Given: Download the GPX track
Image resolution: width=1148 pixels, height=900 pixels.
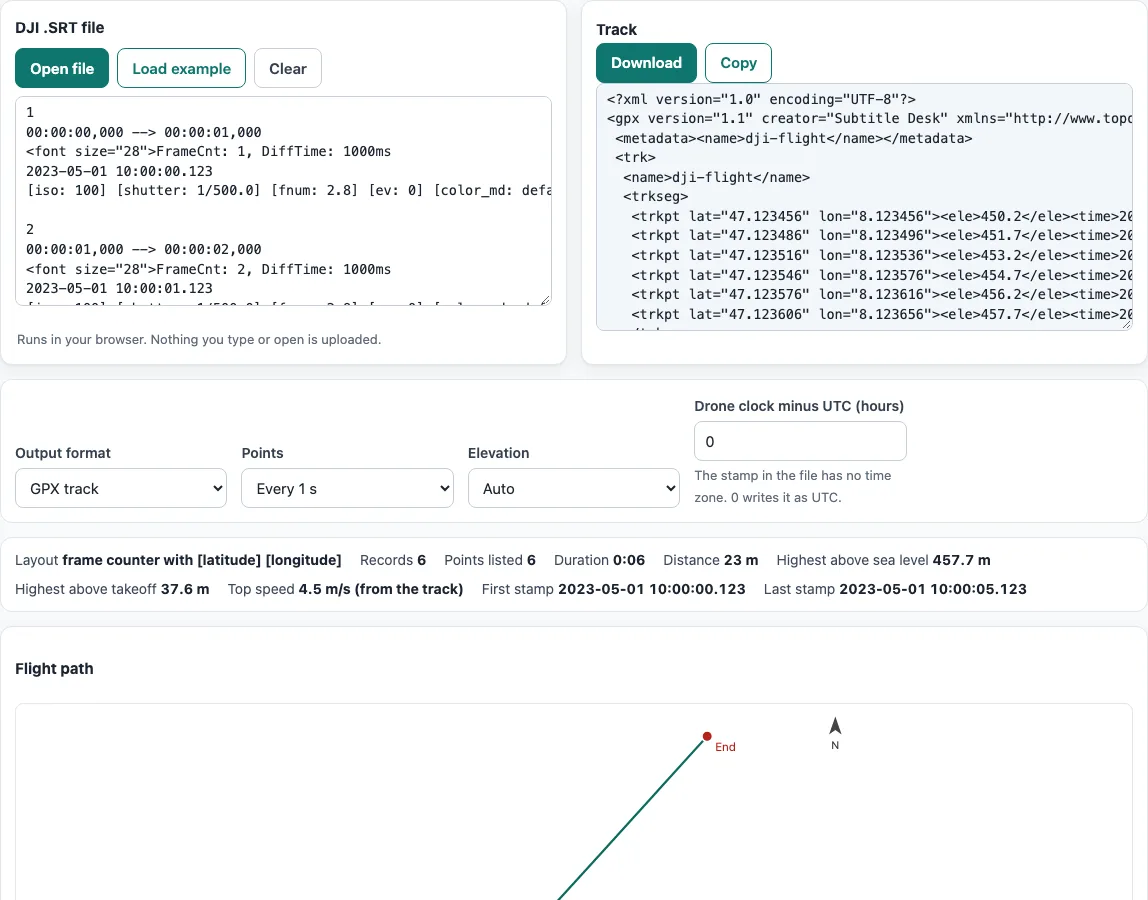Looking at the screenshot, I should tap(646, 63).
